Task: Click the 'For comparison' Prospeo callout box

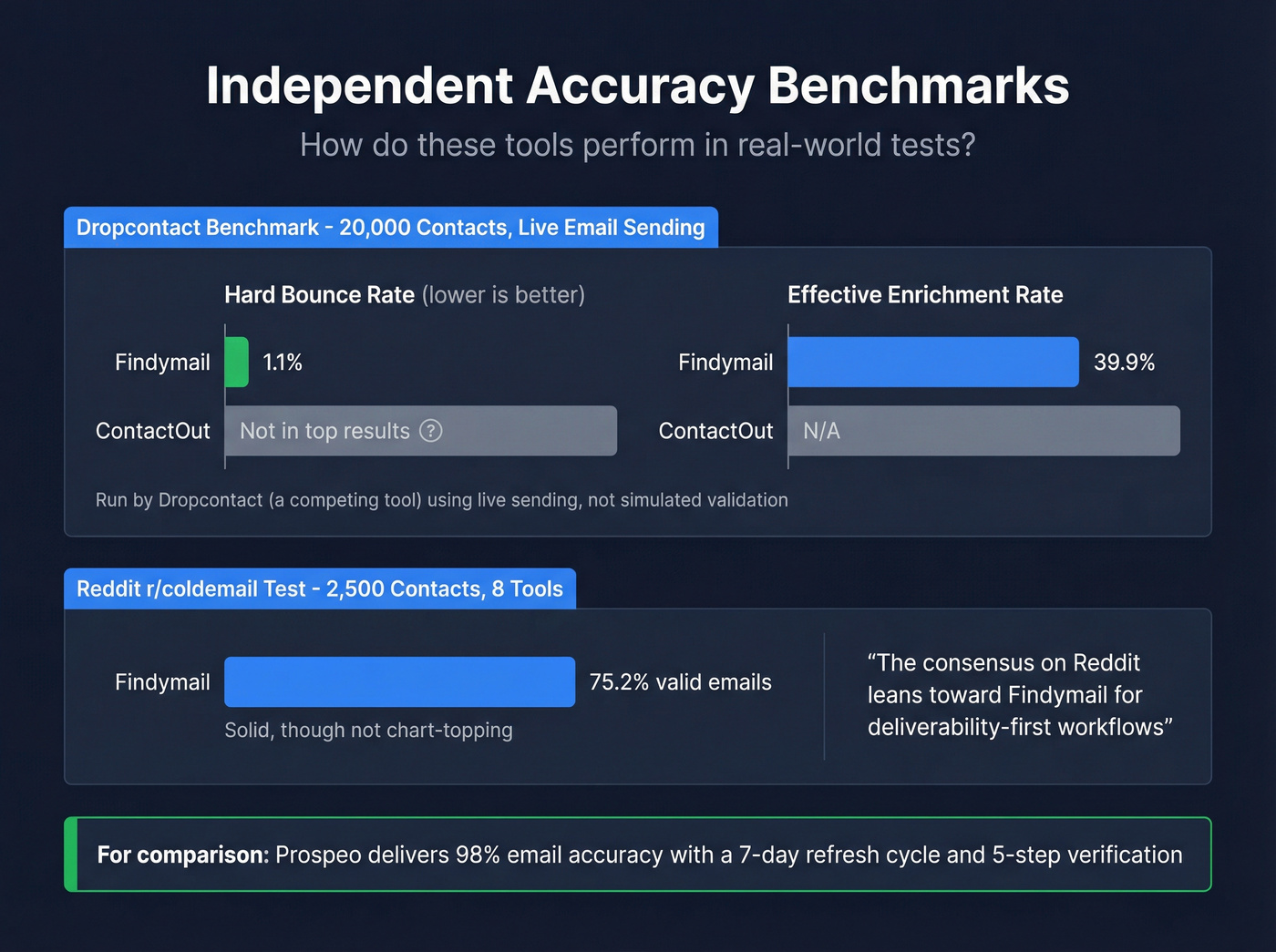Action: tap(638, 855)
